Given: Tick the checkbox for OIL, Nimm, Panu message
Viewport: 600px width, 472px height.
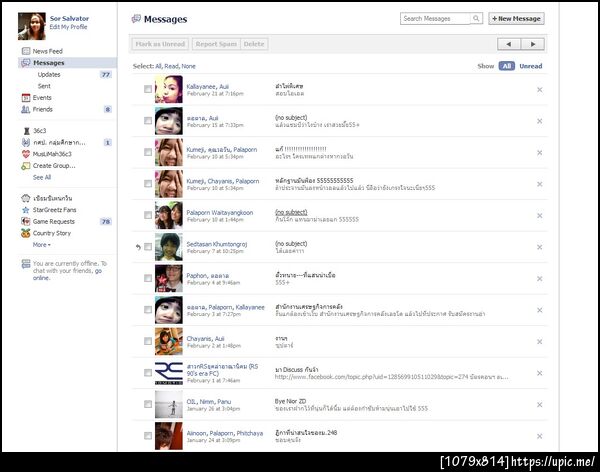Looking at the screenshot, I should 148,404.
